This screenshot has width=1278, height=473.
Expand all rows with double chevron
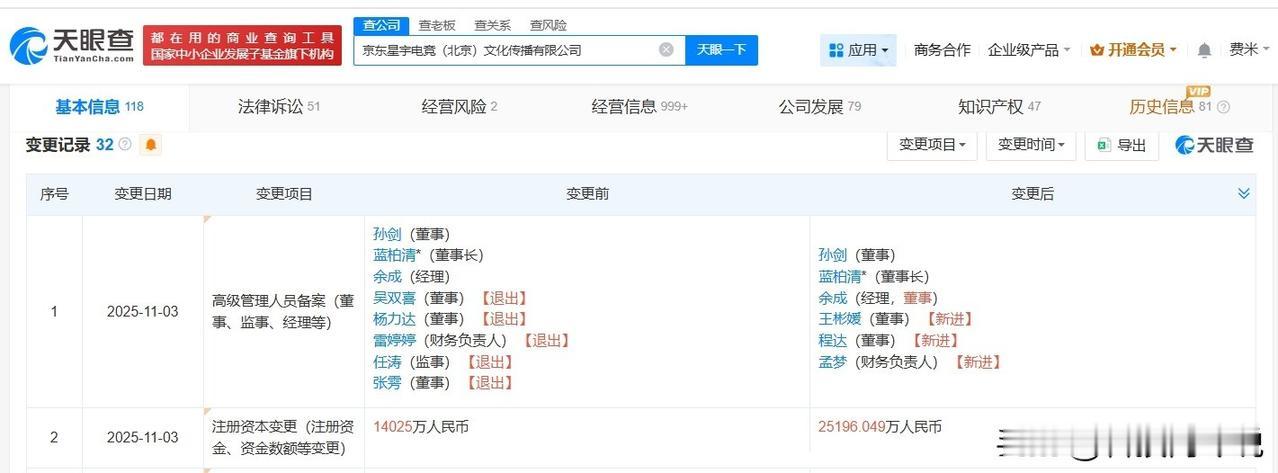point(1244,194)
